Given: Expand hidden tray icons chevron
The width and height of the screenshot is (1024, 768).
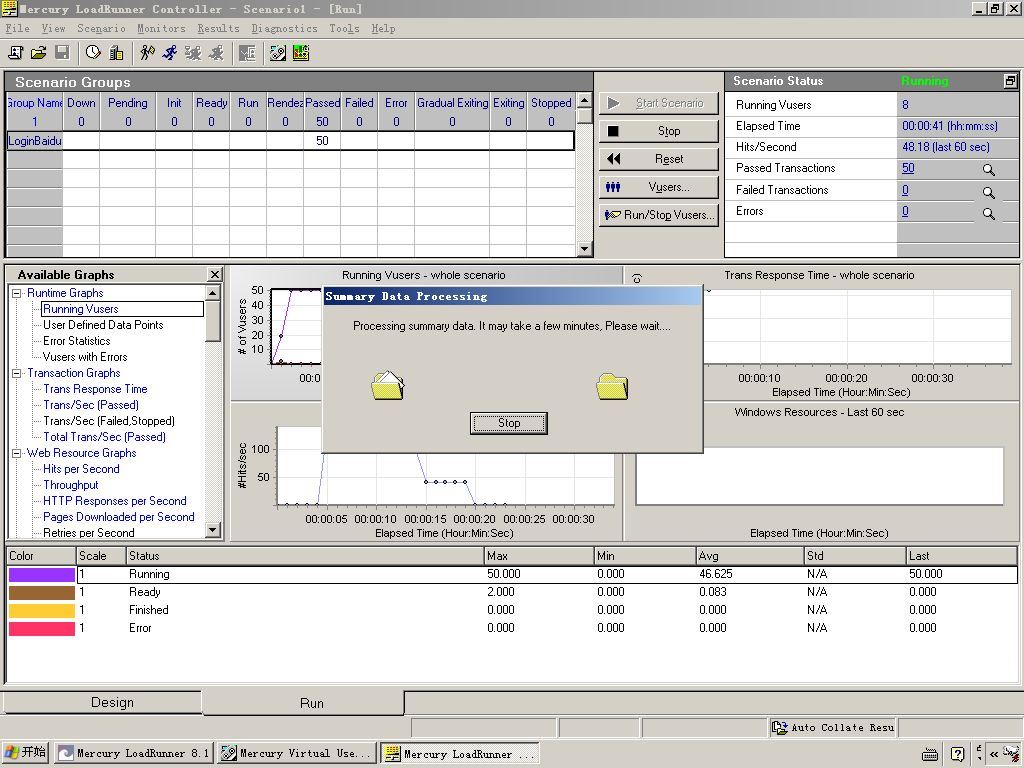Looking at the screenshot, I should click(x=994, y=754).
